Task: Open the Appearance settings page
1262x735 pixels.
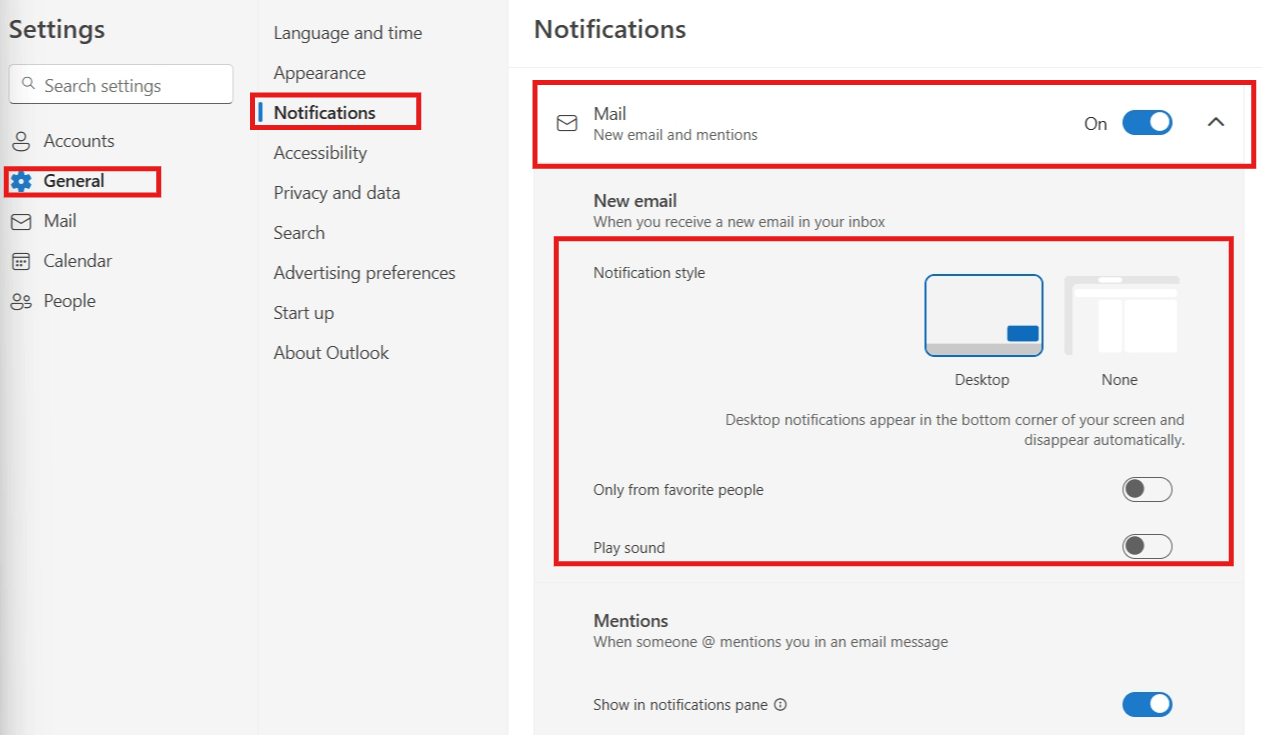Action: point(319,72)
